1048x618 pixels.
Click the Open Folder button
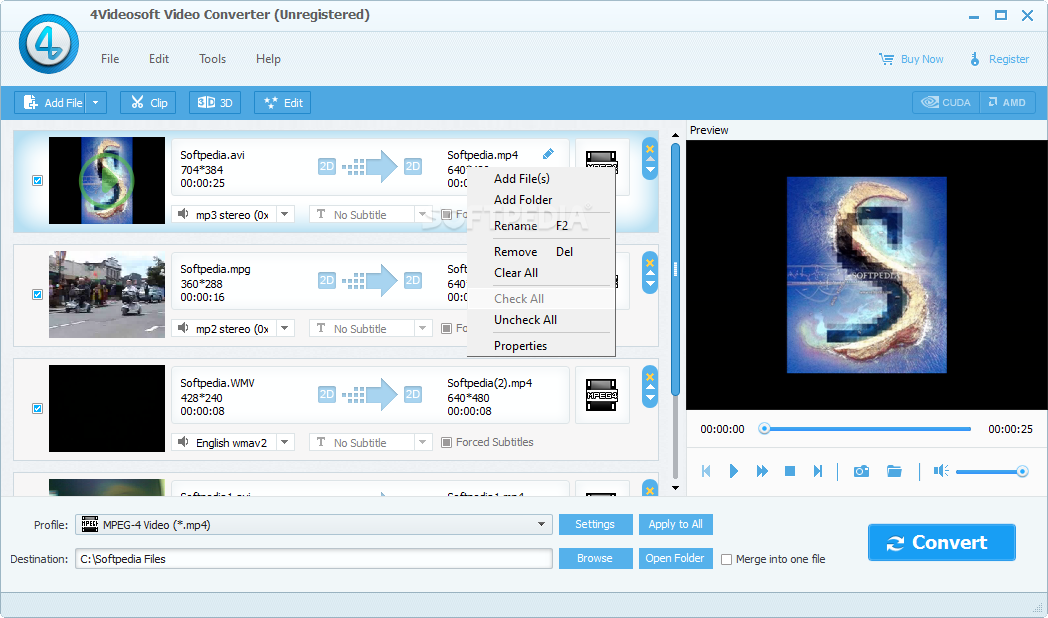[675, 558]
